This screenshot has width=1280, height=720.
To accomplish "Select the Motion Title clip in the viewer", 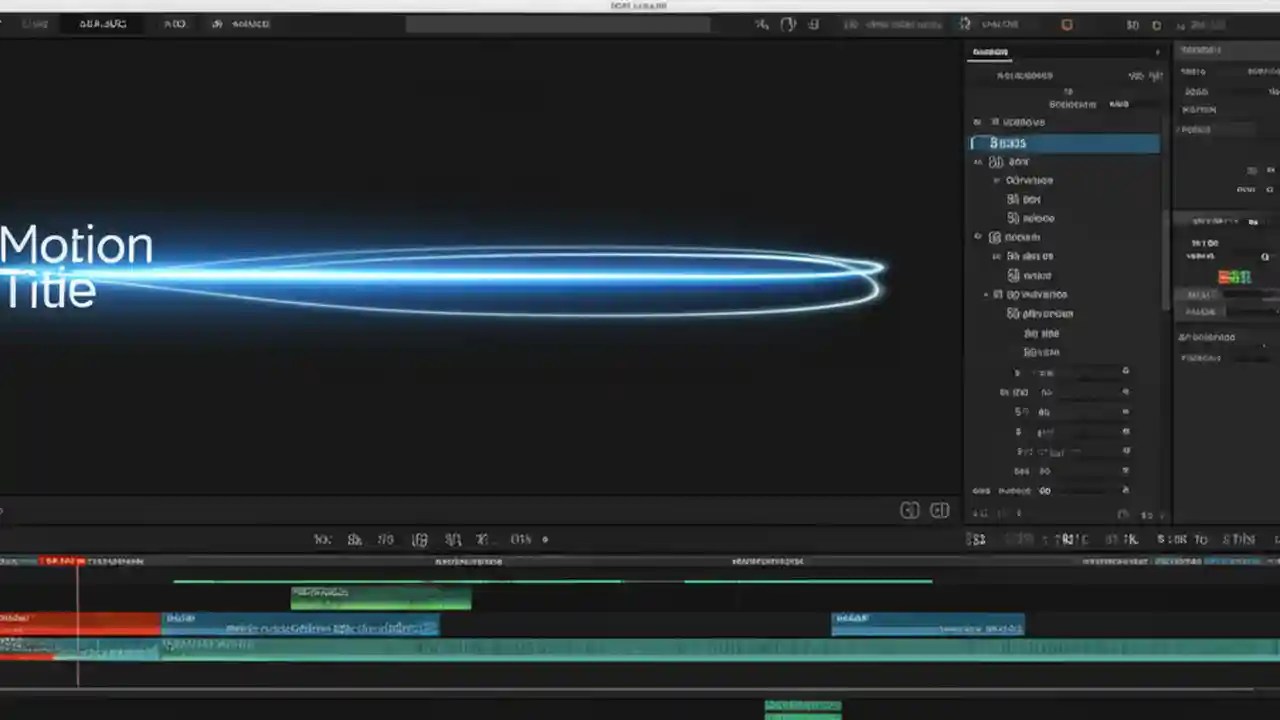I will (x=77, y=265).
